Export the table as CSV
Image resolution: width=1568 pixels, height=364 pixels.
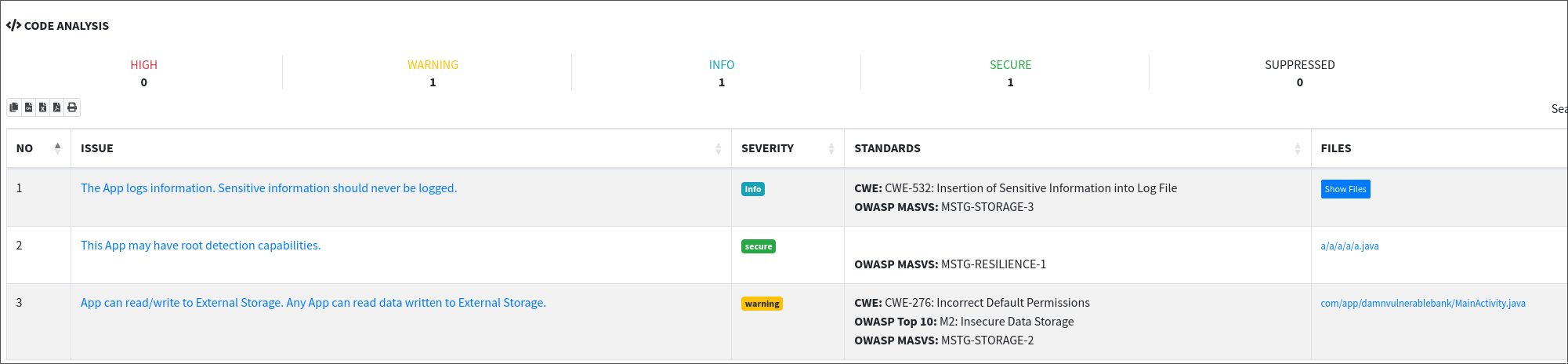(28, 107)
